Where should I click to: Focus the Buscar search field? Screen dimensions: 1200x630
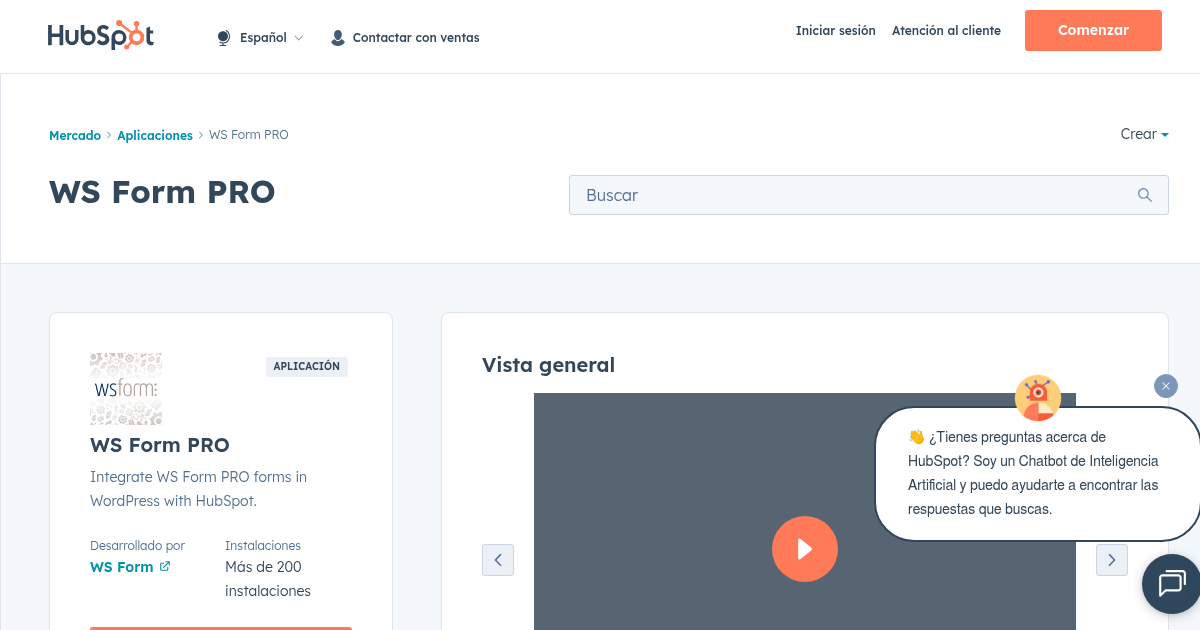[868, 195]
